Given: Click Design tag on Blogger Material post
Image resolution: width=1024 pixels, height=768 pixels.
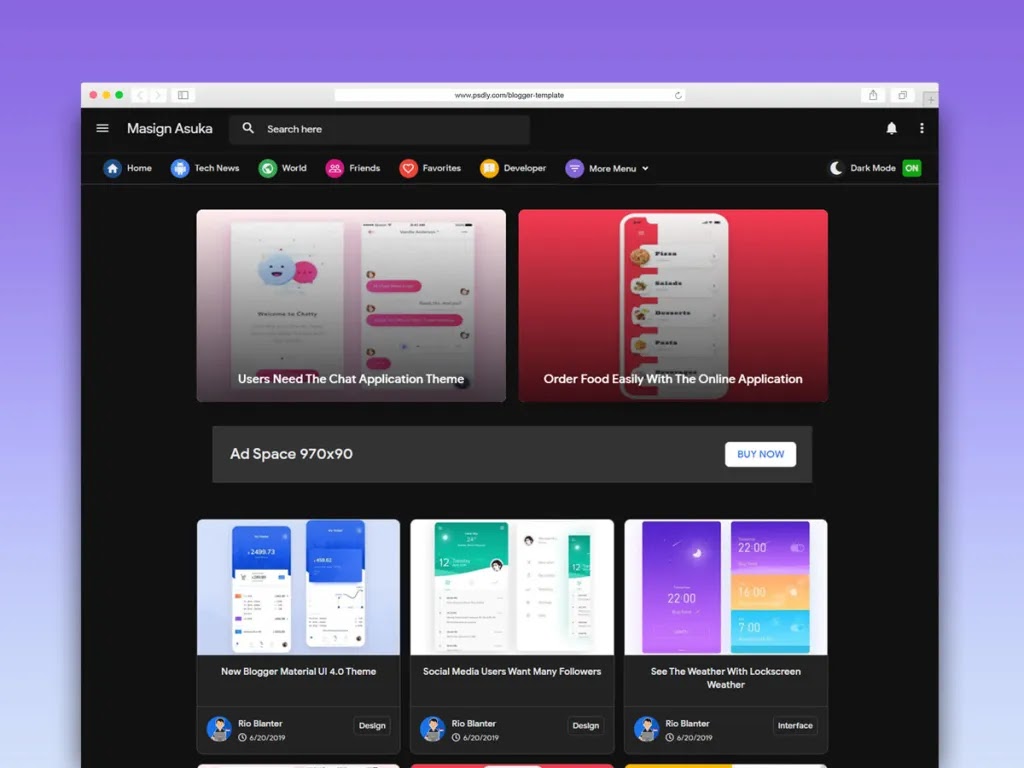Looking at the screenshot, I should point(372,726).
